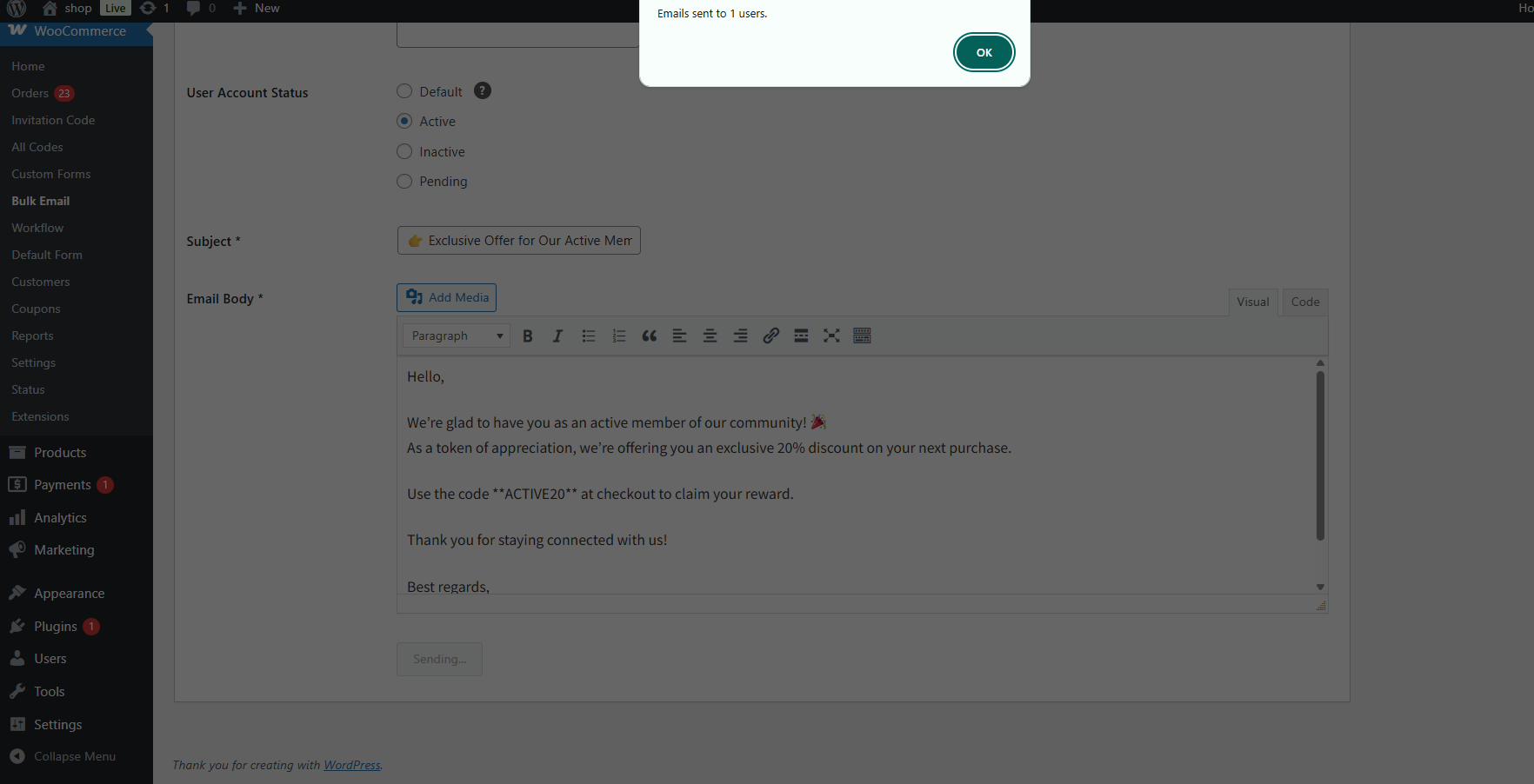Select the Default account status radio
Screen dimensions: 1534x784
(404, 91)
